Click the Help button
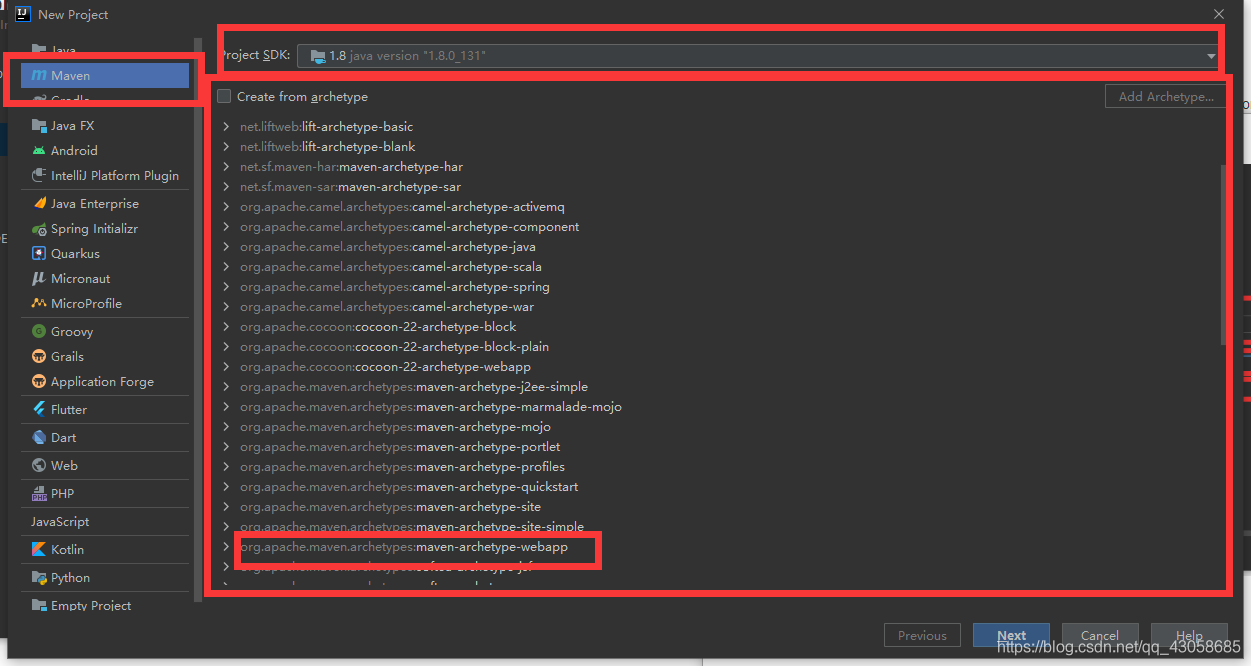The image size is (1251, 666). 1189,636
